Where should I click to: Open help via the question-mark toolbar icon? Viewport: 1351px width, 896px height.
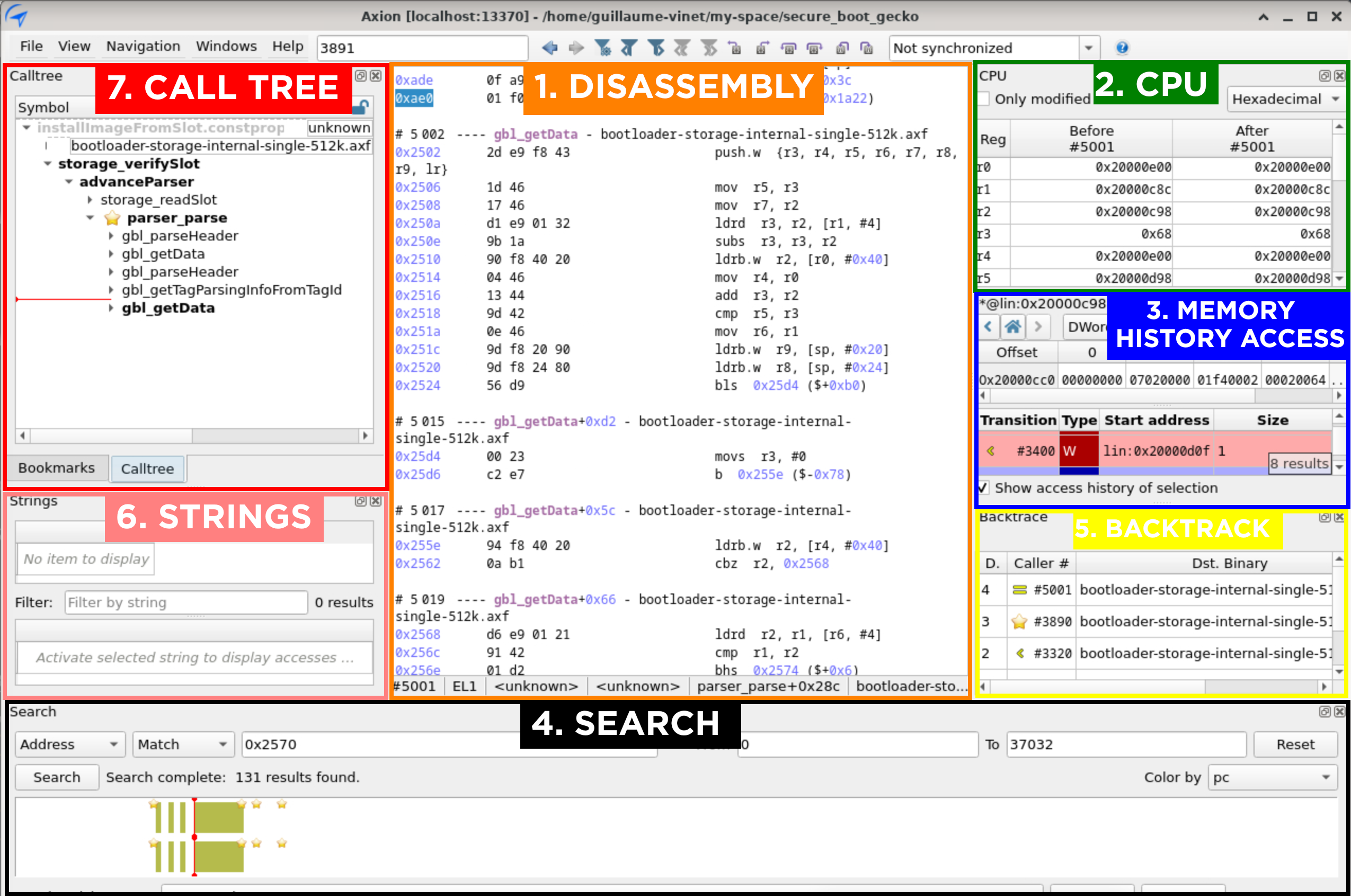pyautogui.click(x=1123, y=48)
